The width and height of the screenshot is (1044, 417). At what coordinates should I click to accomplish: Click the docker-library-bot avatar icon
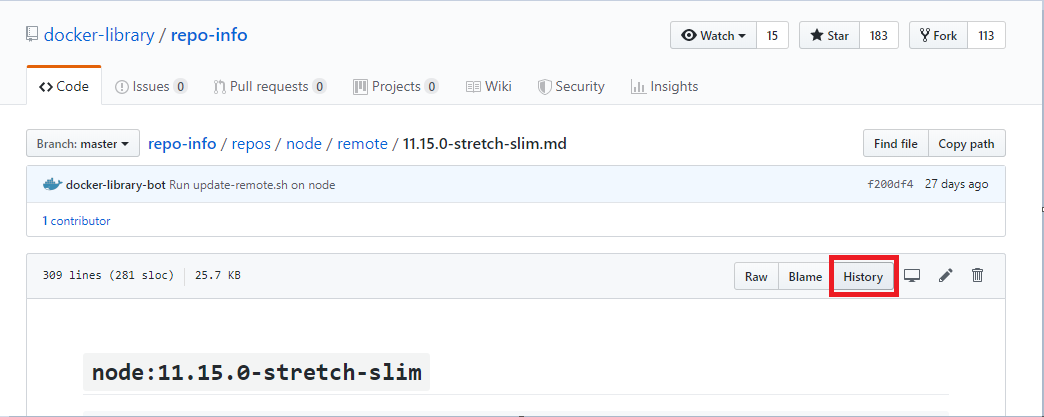(52, 184)
